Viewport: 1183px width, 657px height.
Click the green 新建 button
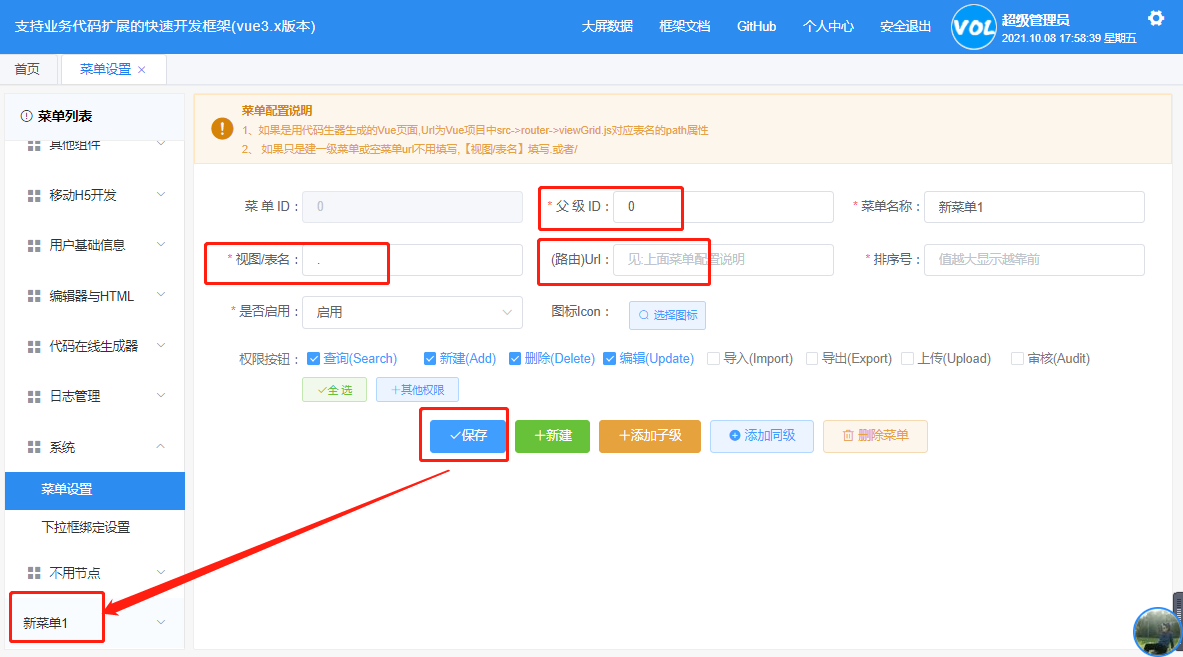point(552,436)
